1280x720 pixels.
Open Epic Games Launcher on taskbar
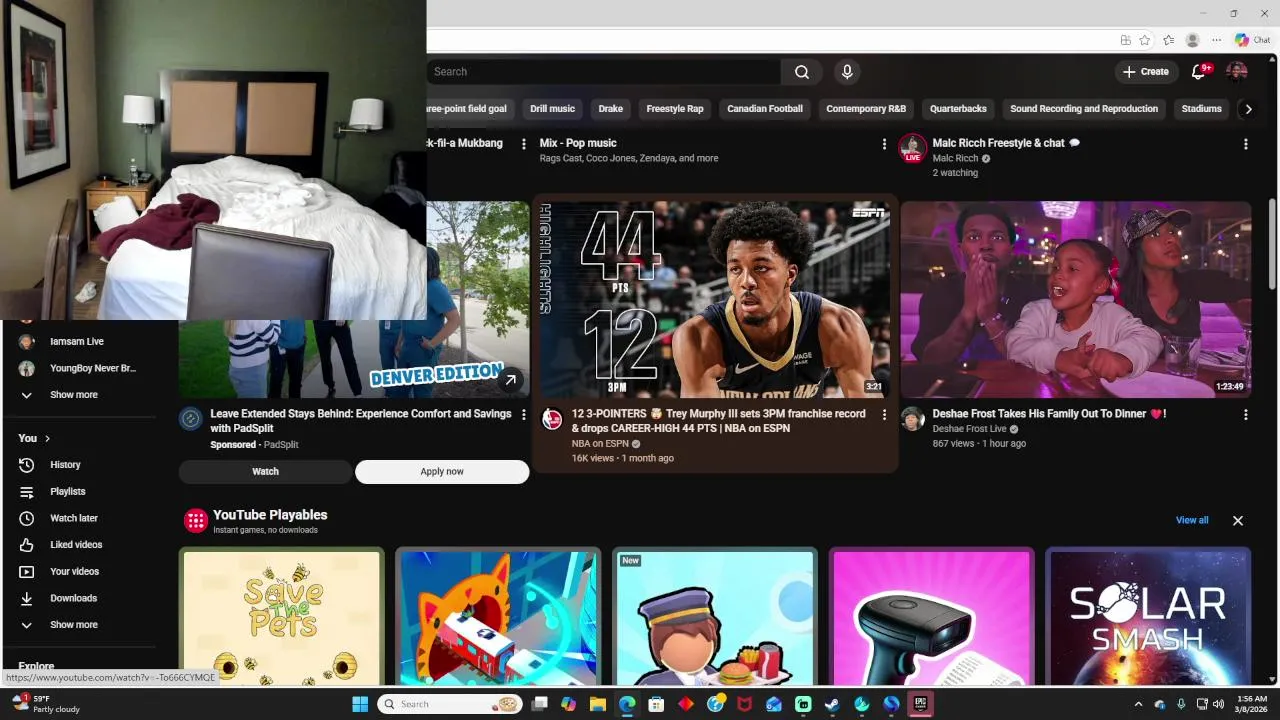coord(920,704)
